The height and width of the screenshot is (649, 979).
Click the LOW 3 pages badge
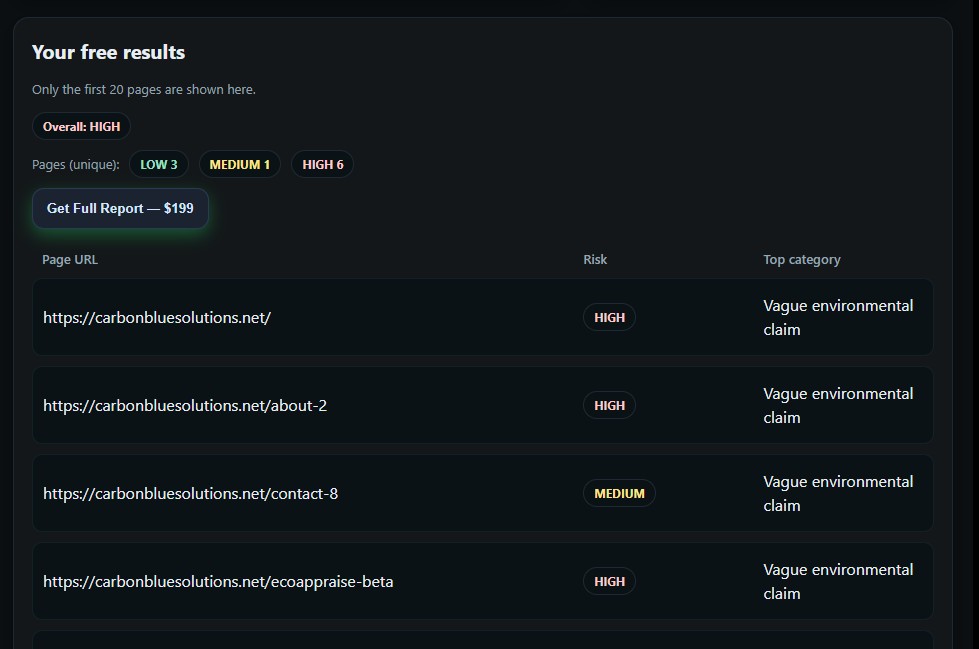tap(159, 165)
